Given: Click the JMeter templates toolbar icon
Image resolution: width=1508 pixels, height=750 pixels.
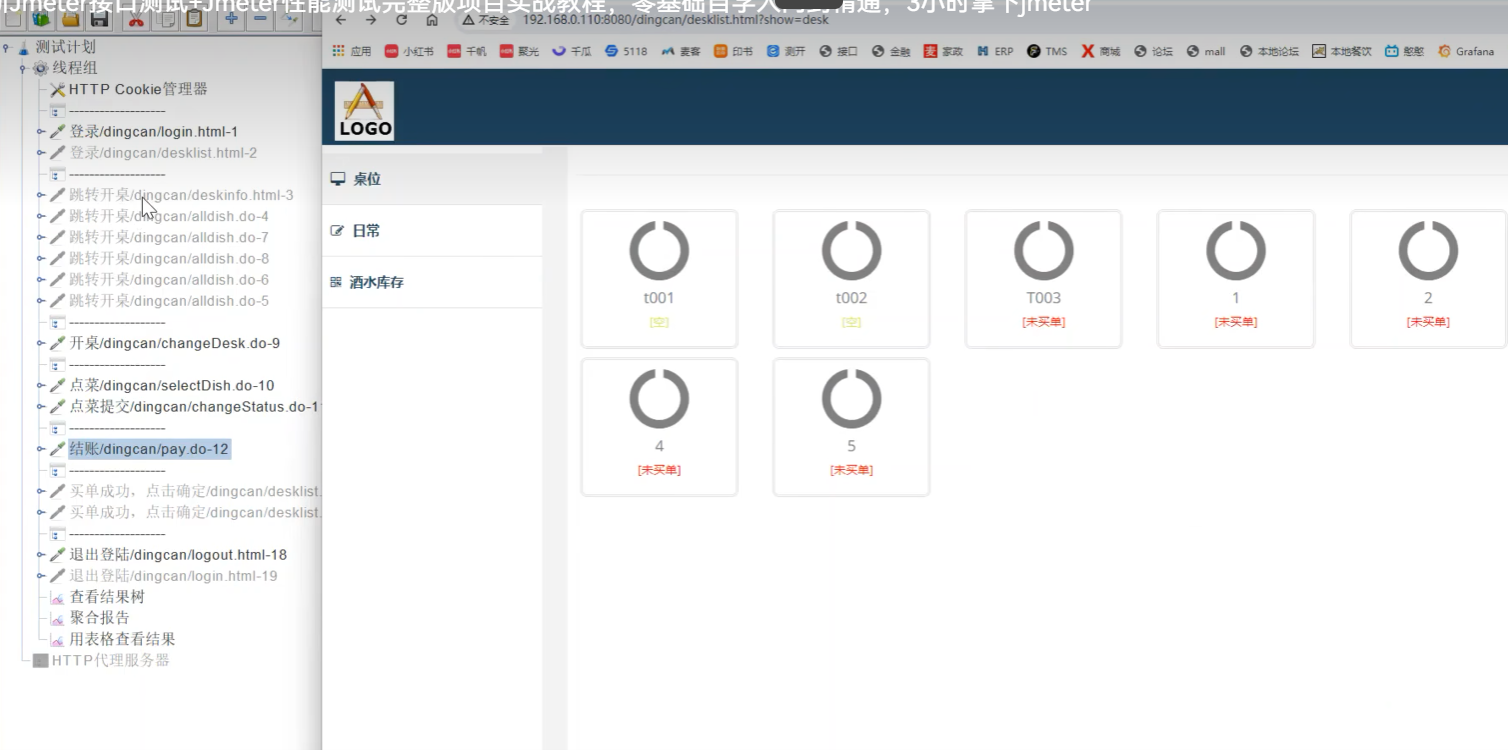Looking at the screenshot, I should [x=40, y=18].
